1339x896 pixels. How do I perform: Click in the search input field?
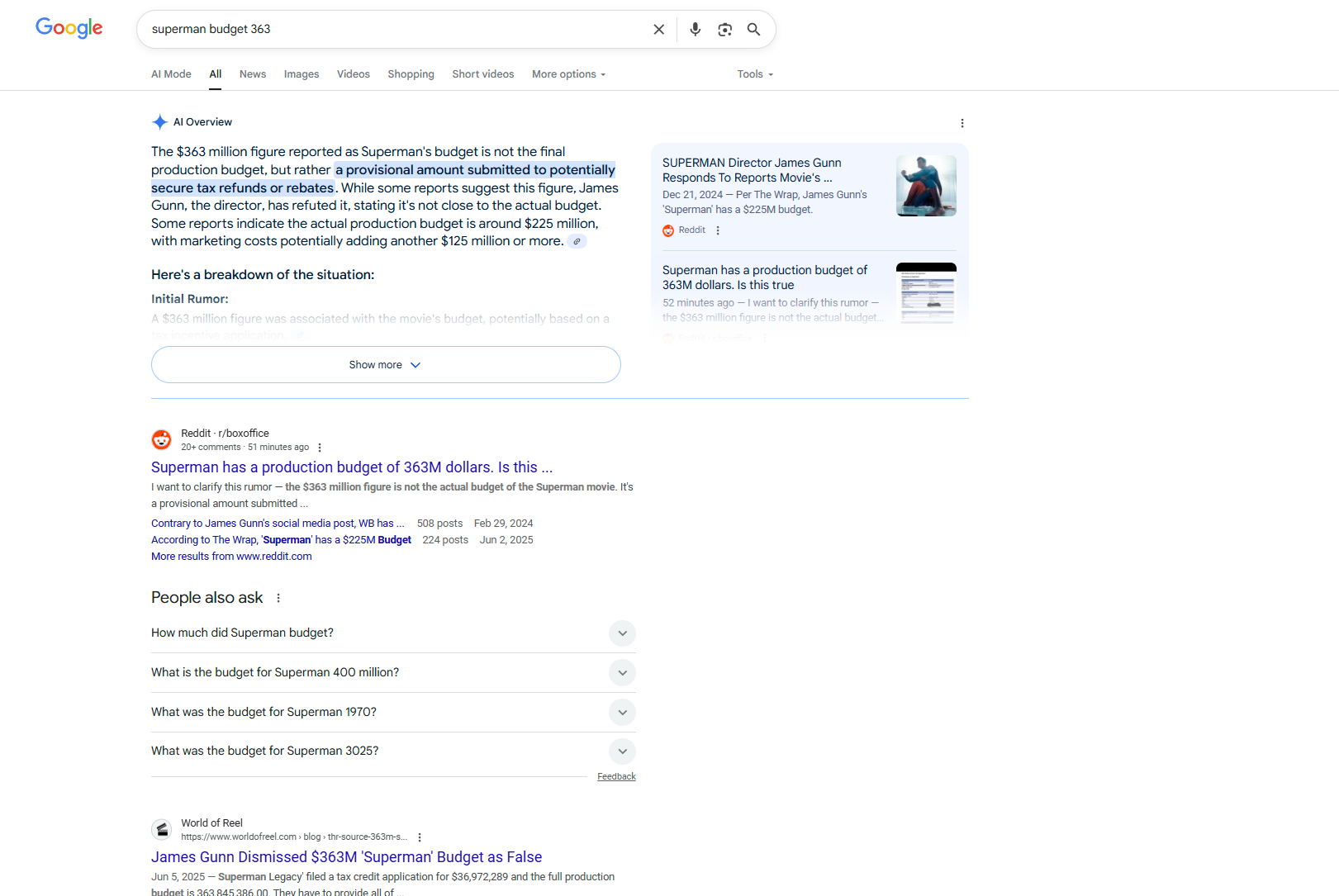[x=396, y=30]
